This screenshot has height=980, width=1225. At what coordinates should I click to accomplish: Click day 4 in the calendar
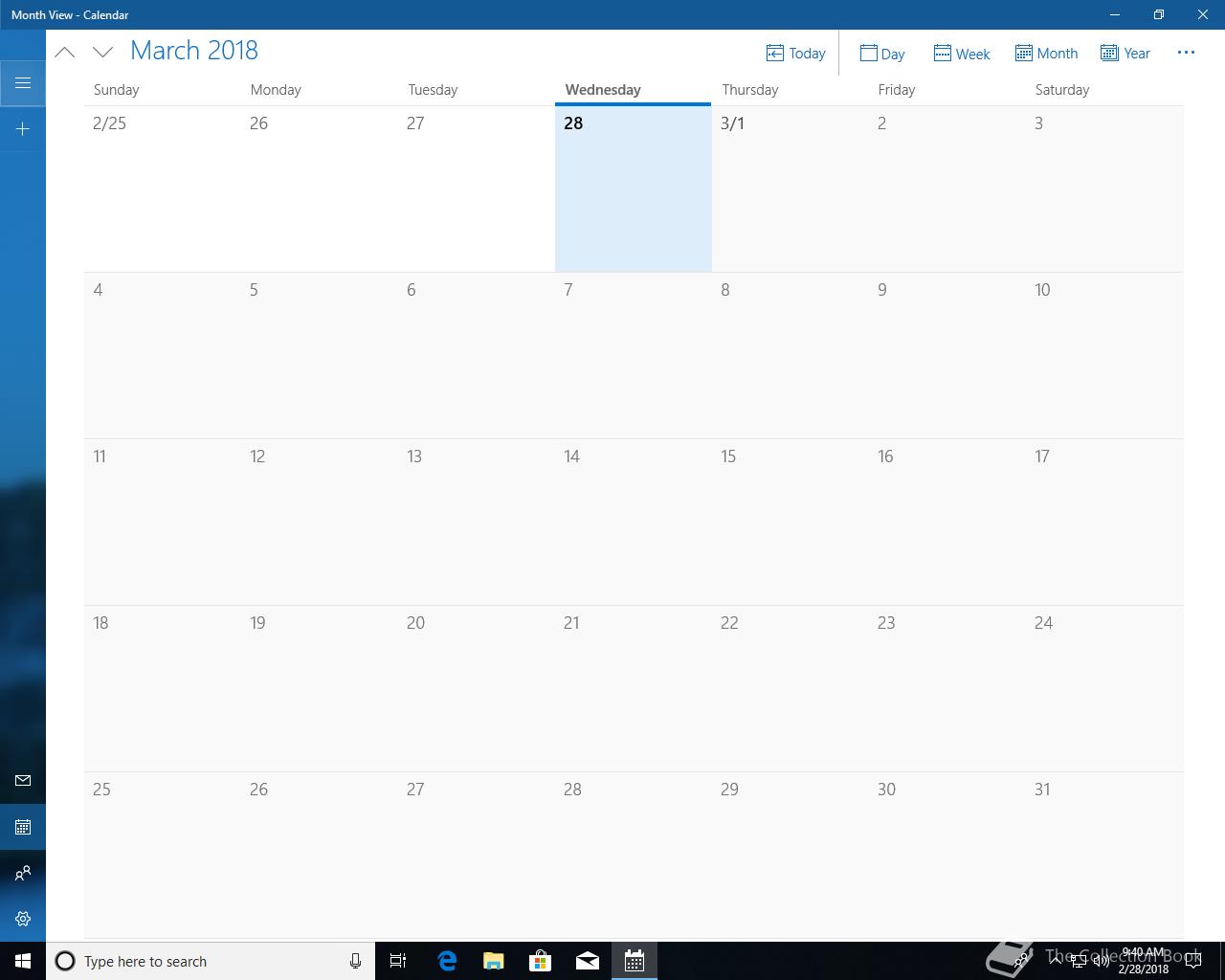(162, 355)
